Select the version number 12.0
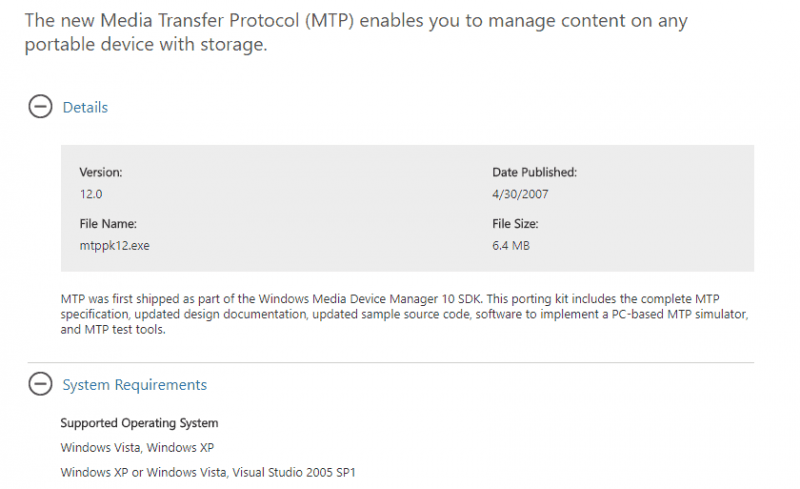Screen dimensions: 800x489 pyautogui.click(x=91, y=194)
